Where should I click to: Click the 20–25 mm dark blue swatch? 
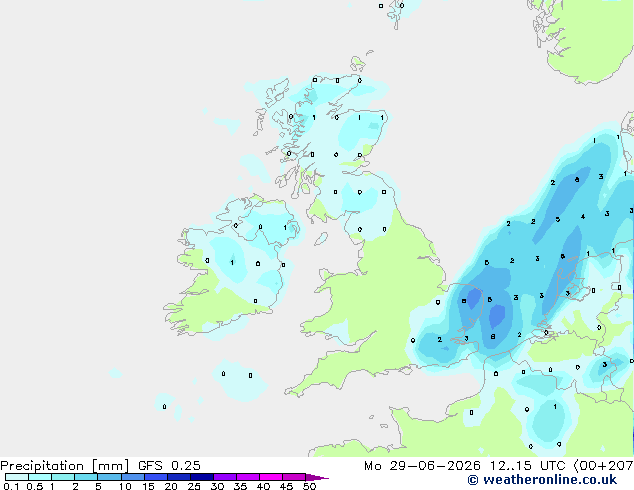click(x=178, y=477)
